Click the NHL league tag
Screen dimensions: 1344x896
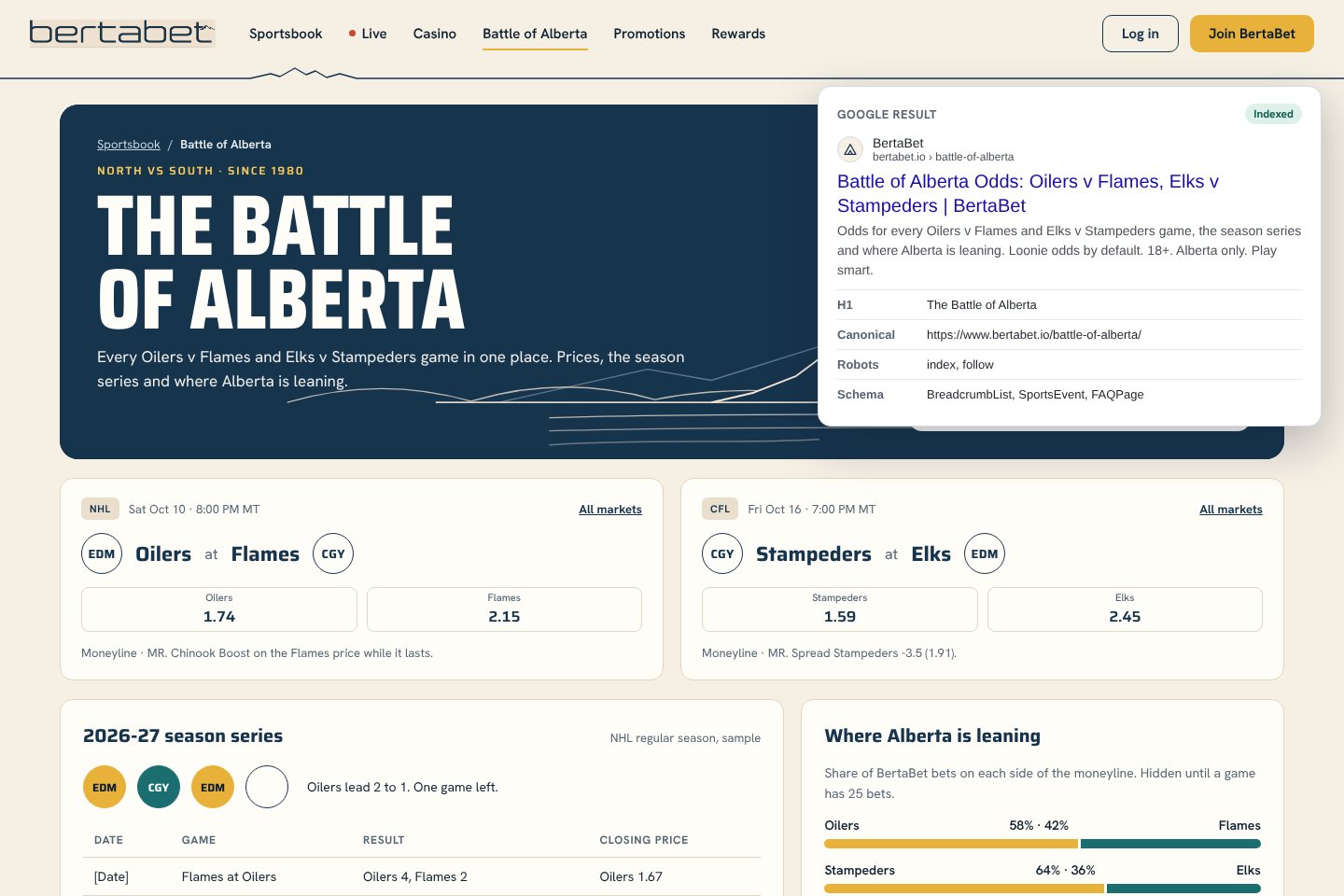pyautogui.click(x=100, y=509)
